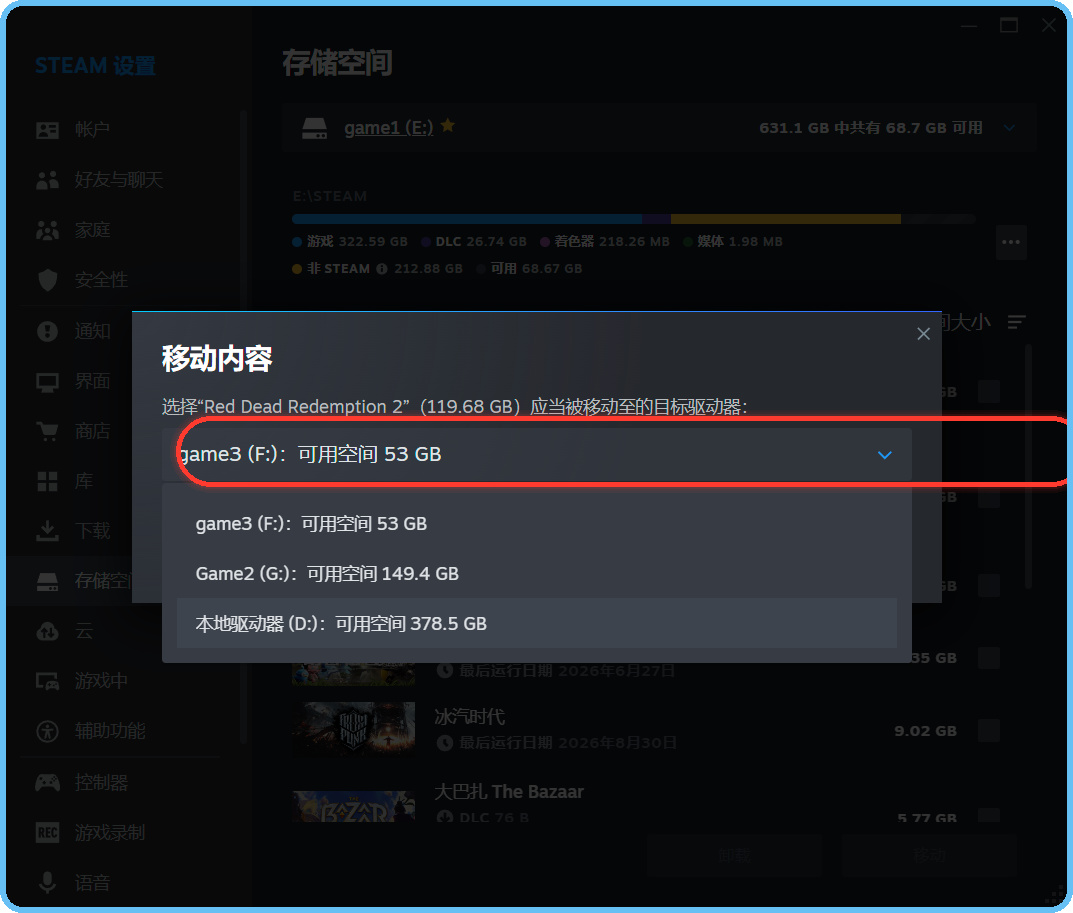Viewport: 1073px width, 913px height.
Task: Click the 好友与聊天 people icon
Action: point(47,179)
